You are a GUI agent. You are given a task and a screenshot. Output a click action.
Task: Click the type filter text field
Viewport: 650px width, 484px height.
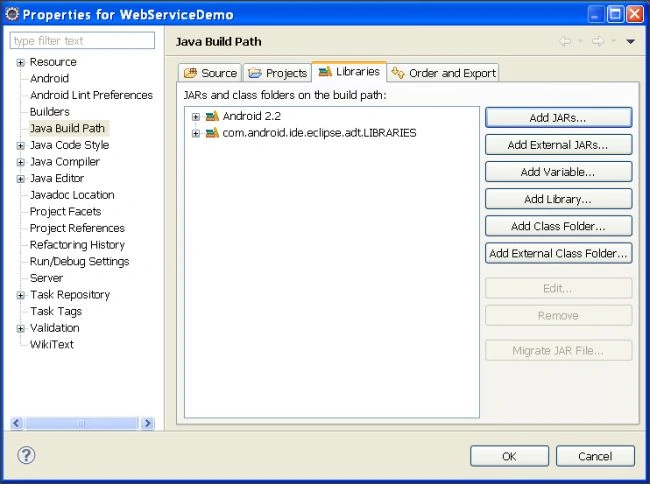tap(82, 41)
